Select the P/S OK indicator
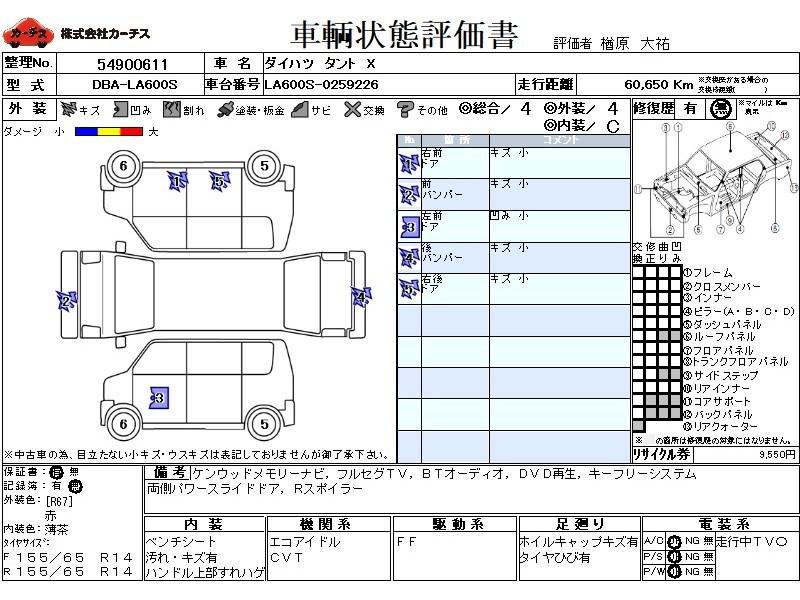800x600 pixels. [x=674, y=556]
